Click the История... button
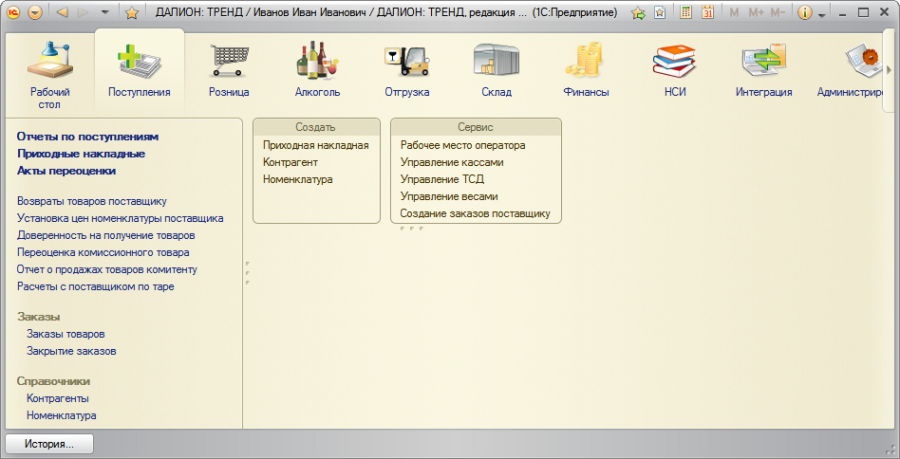This screenshot has height=459, width=900. [x=49, y=444]
